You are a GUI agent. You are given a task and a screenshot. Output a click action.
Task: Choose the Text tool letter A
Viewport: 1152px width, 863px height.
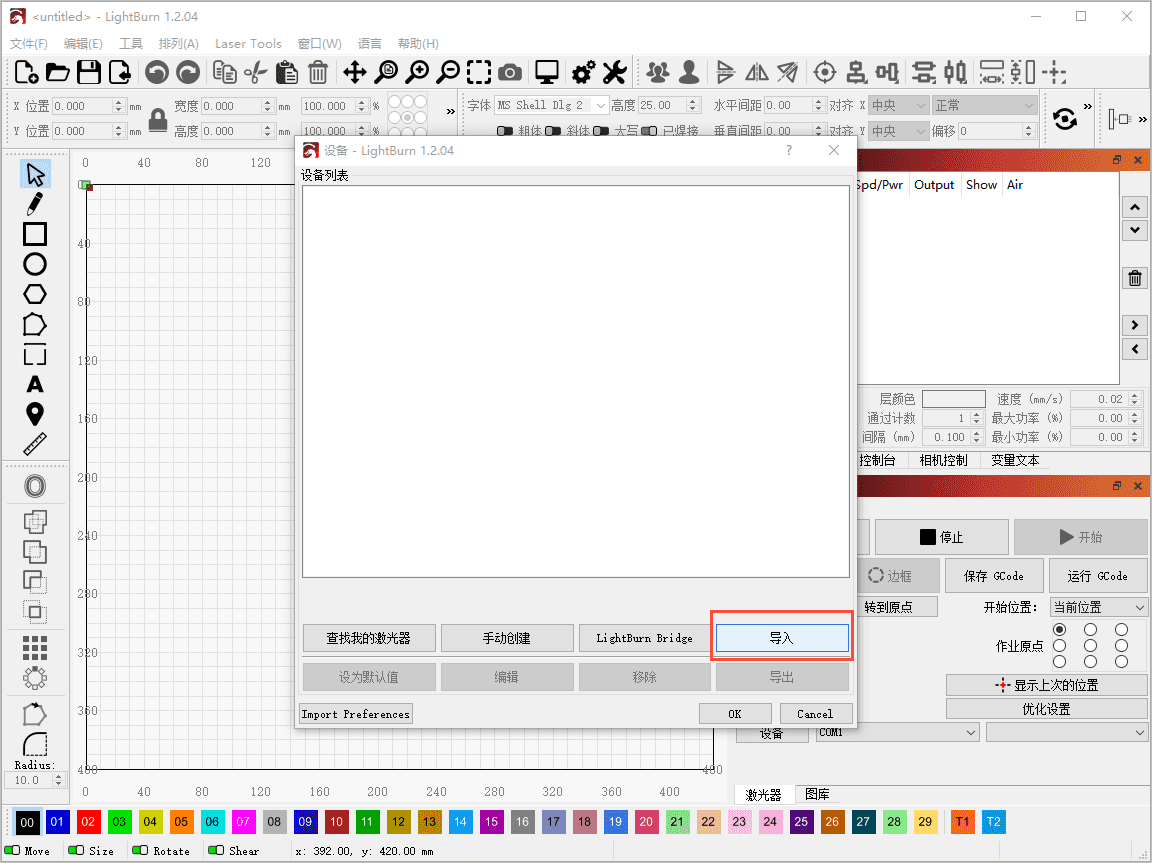point(35,384)
